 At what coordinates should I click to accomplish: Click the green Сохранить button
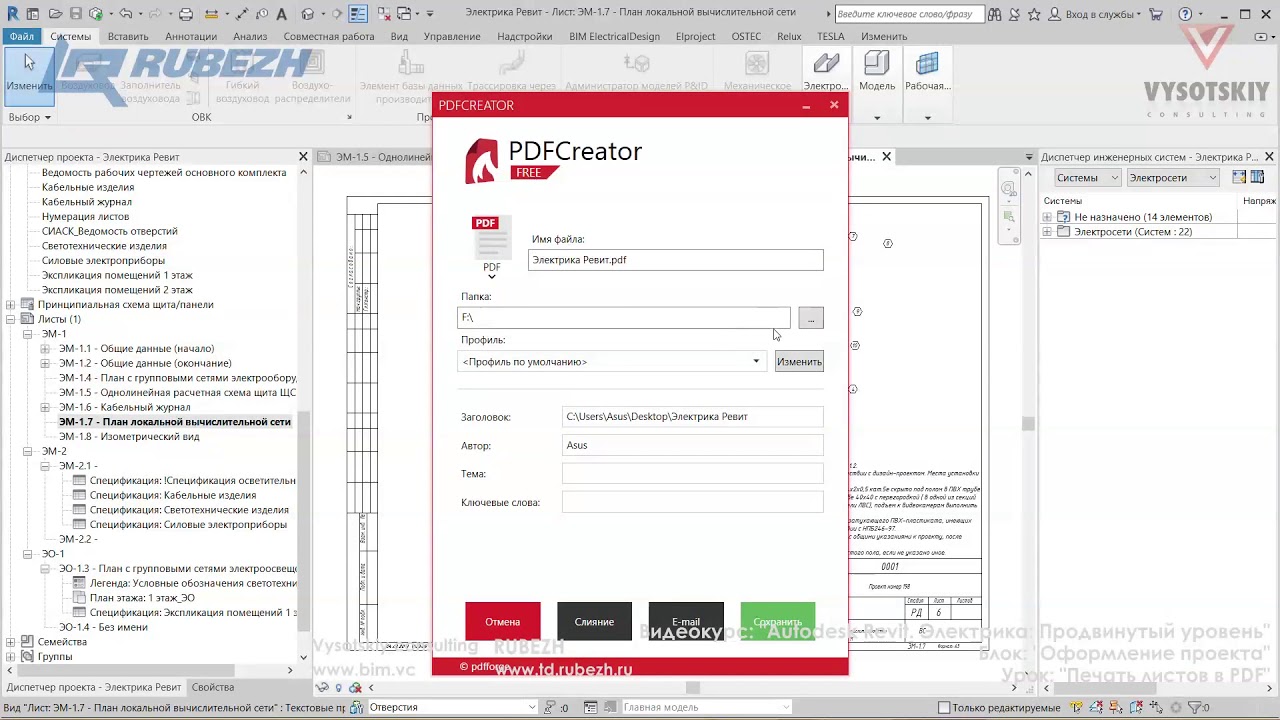coord(778,621)
